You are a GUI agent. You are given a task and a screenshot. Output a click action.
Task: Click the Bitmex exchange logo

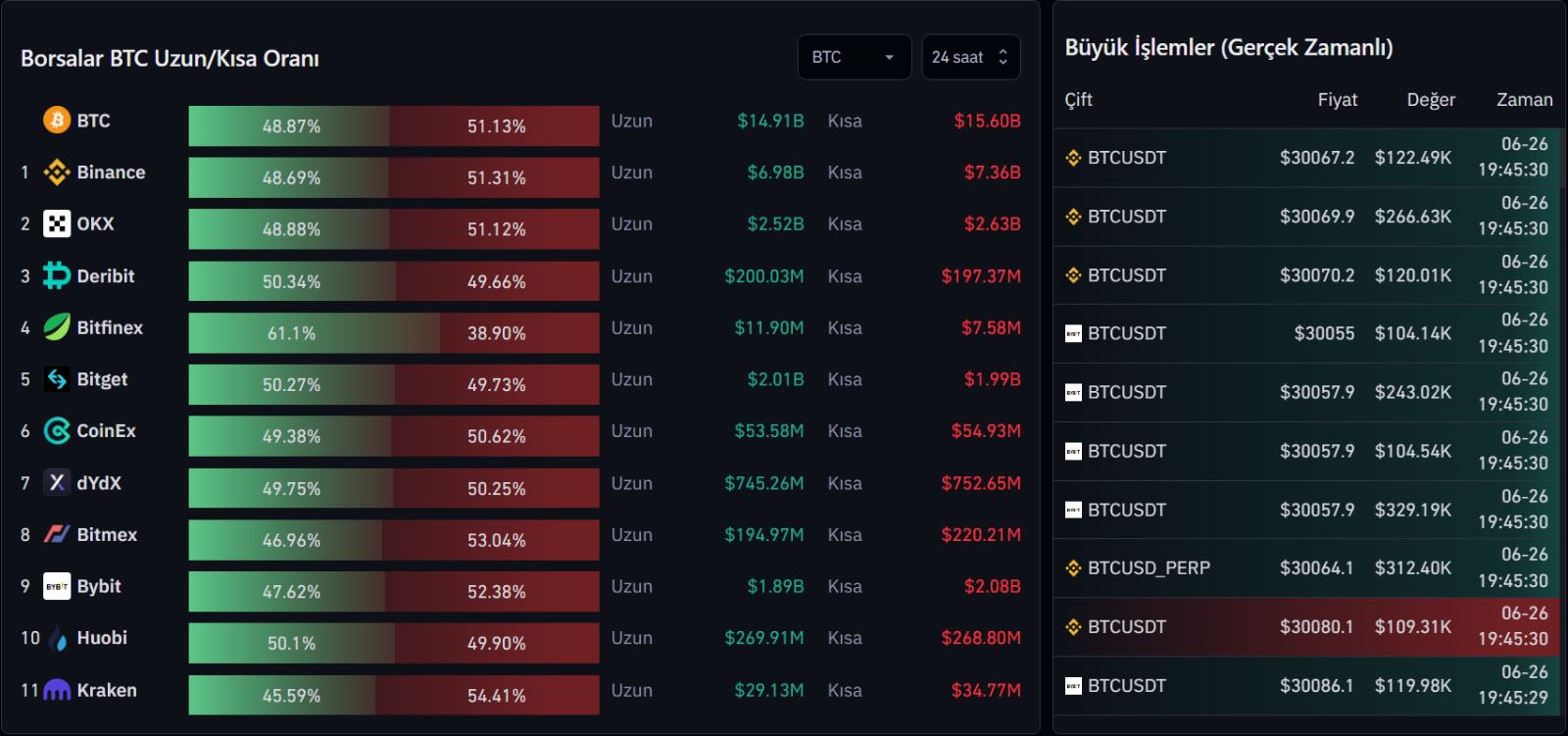[57, 535]
